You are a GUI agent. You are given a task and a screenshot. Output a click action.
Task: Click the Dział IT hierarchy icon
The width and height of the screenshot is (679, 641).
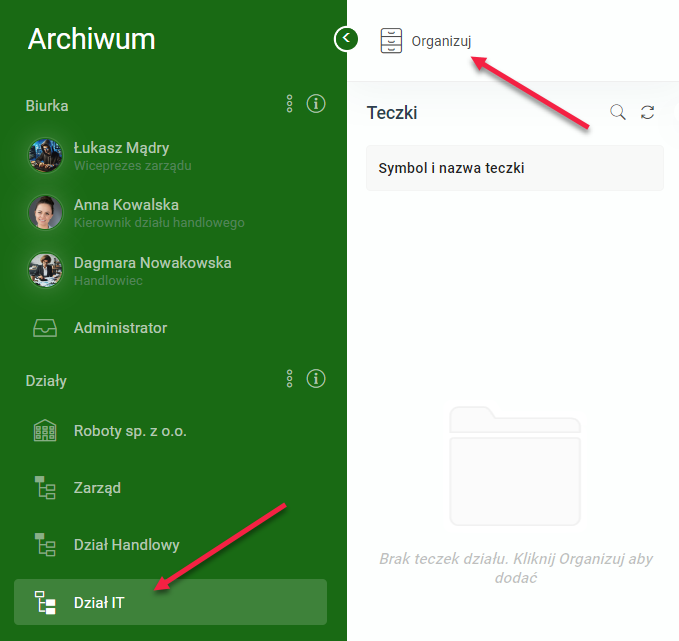pos(45,602)
